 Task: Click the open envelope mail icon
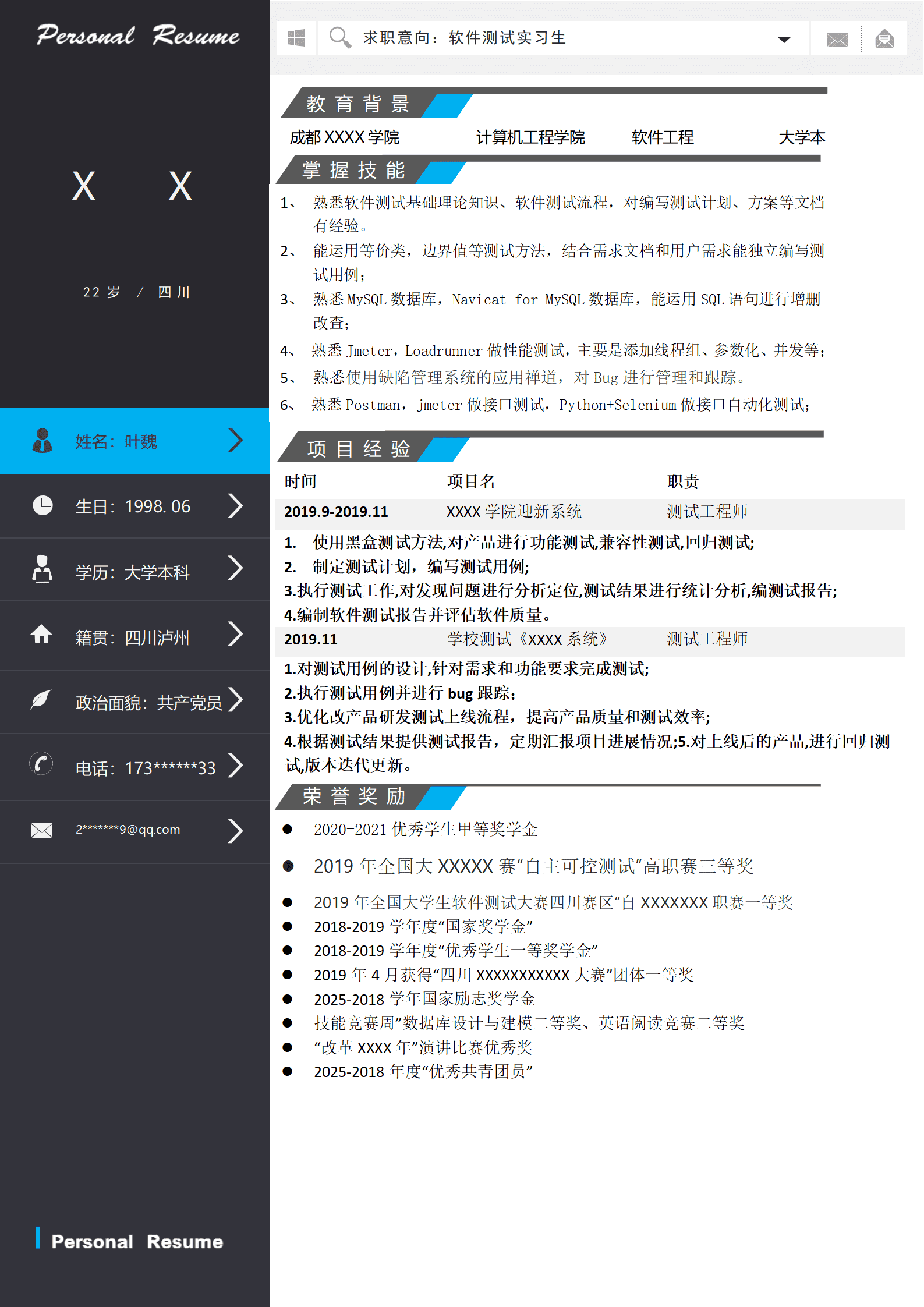[884, 39]
